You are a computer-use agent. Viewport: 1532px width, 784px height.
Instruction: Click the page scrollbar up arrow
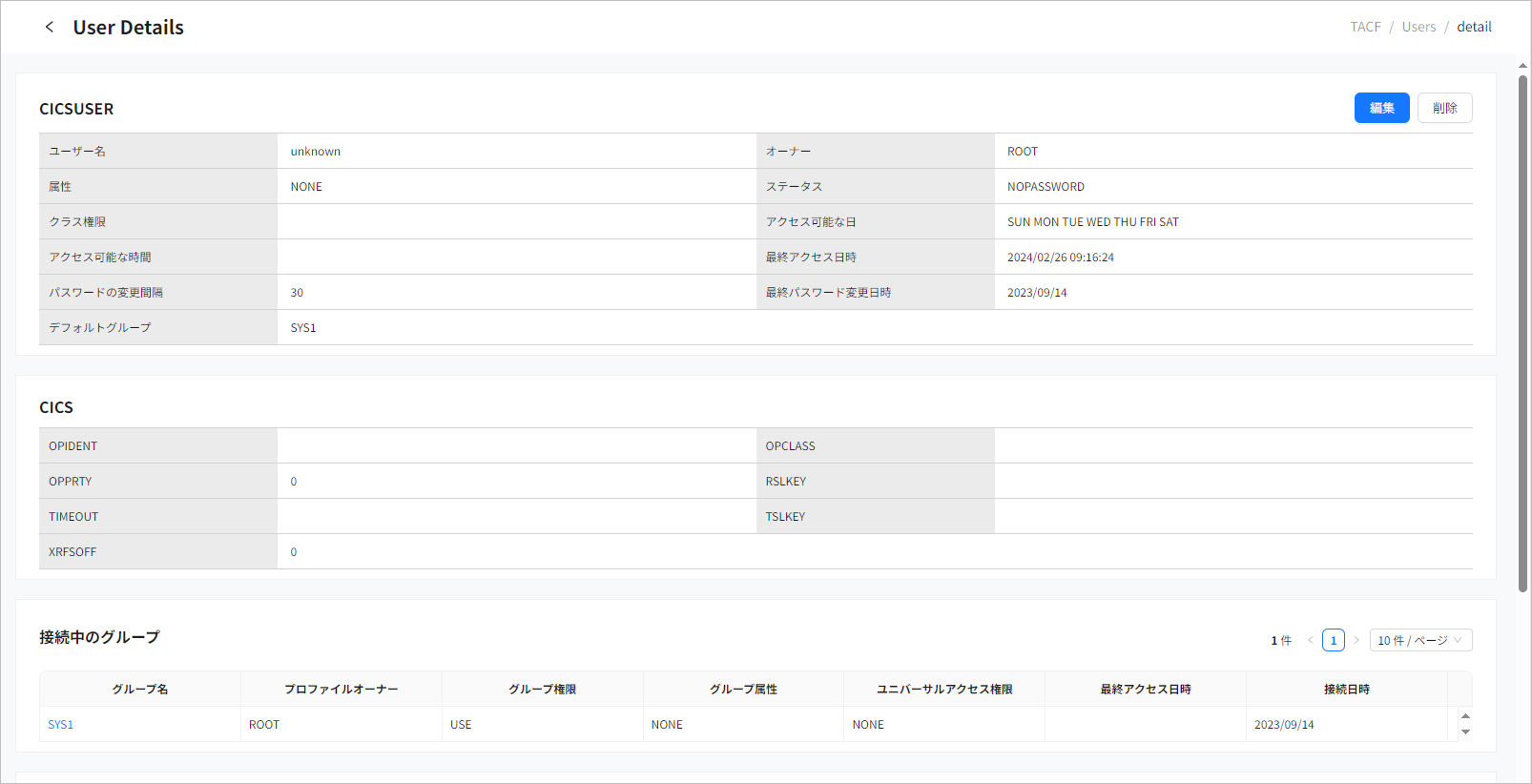coord(1522,66)
